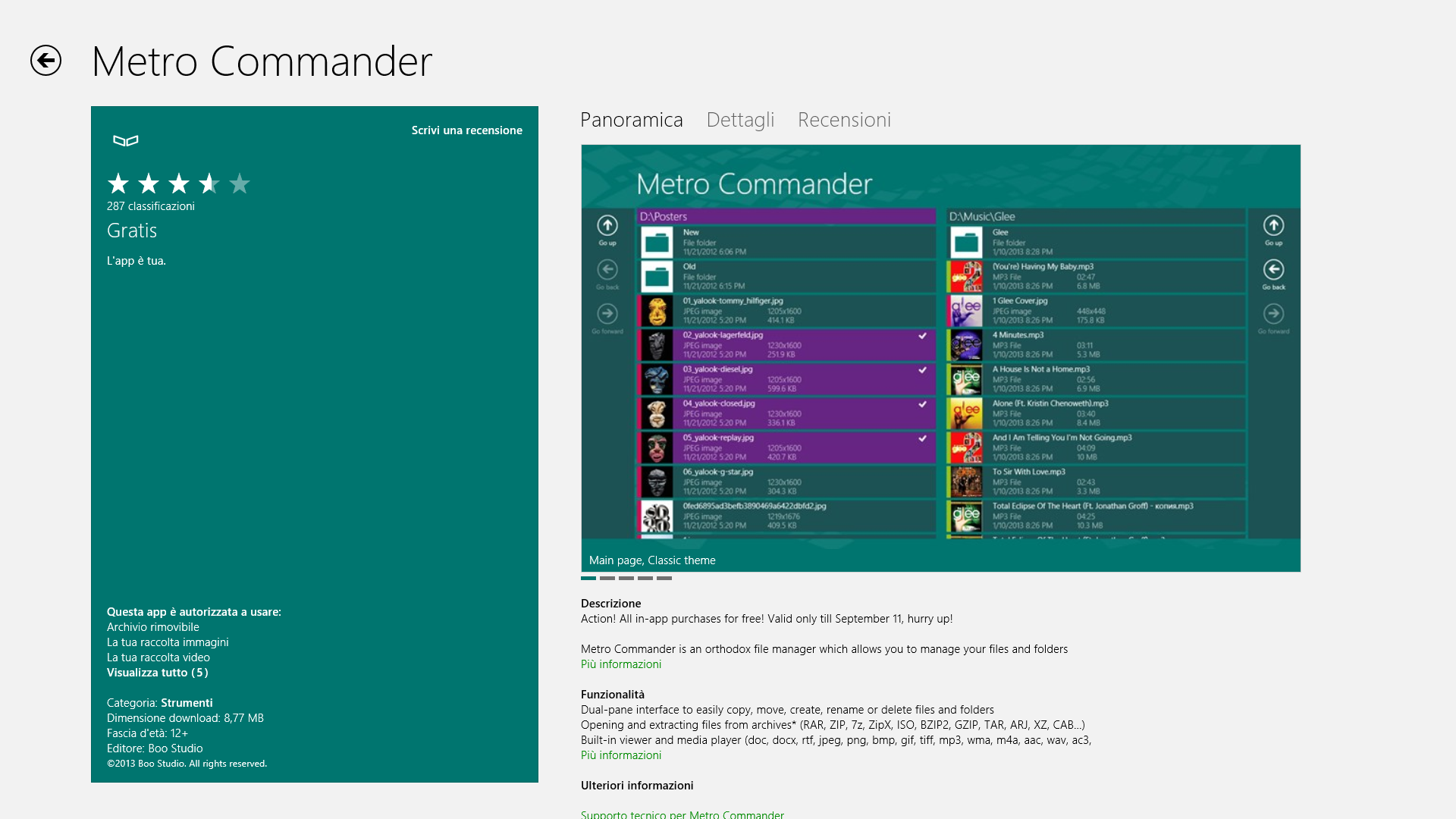Click Più informazioni under Funzionalità
The height and width of the screenshot is (819, 1456).
click(x=621, y=755)
